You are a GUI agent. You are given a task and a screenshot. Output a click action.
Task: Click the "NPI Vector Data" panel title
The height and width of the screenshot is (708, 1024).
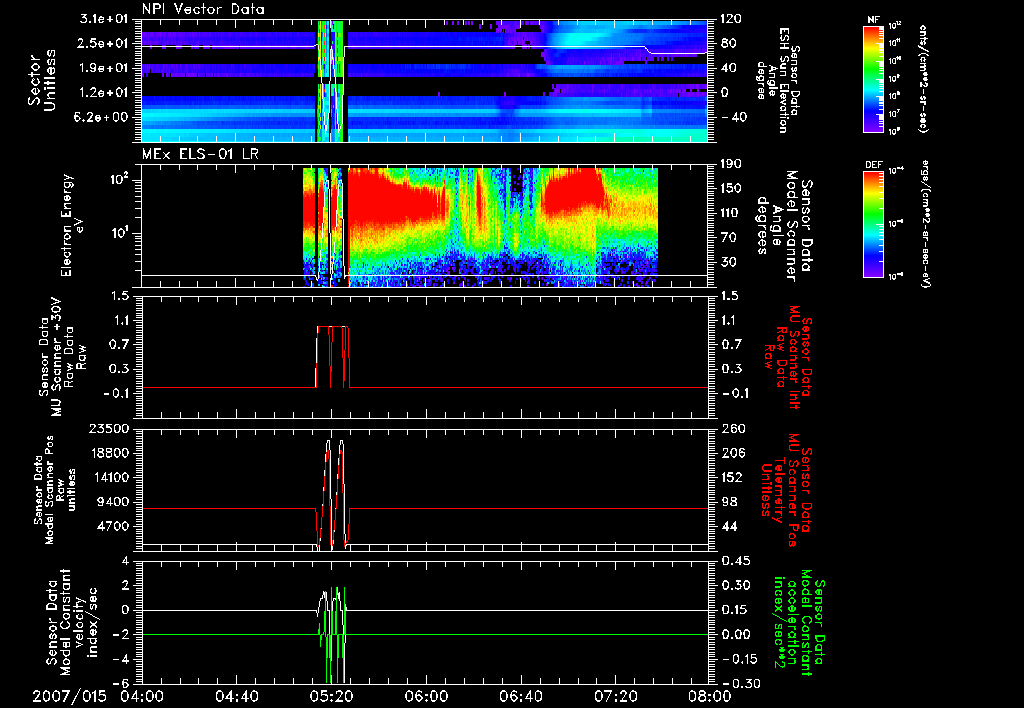(x=203, y=9)
